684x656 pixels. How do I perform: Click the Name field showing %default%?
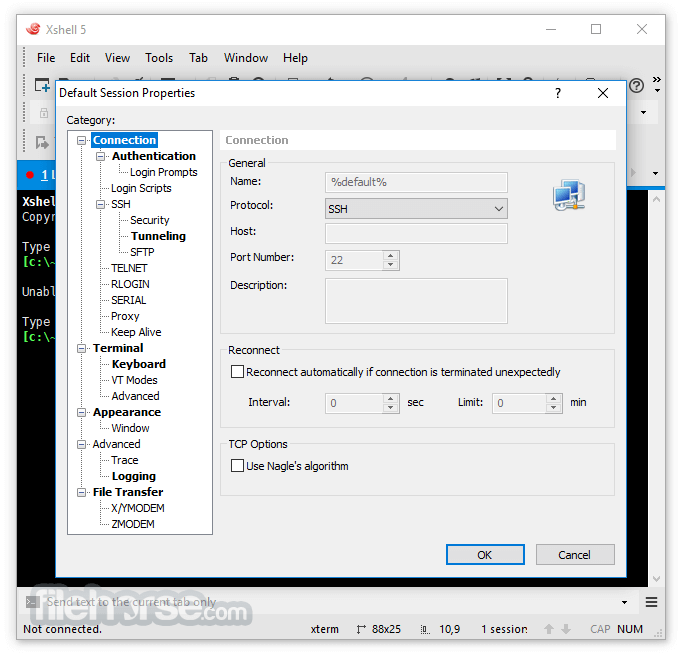pos(416,182)
